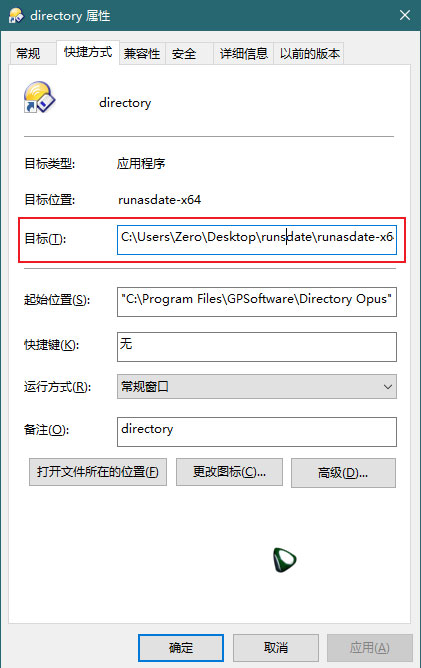The width and height of the screenshot is (421, 668).
Task: Focus the 快捷键 field showing 无
Action: (257, 347)
